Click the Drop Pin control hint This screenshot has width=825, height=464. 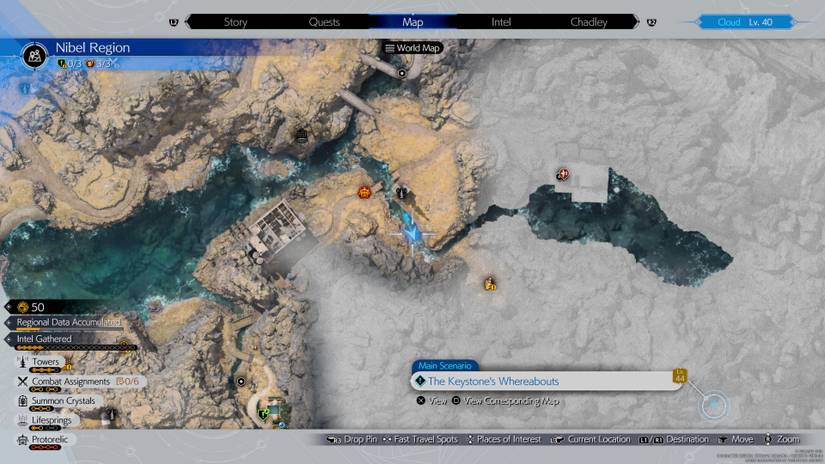tap(351, 439)
